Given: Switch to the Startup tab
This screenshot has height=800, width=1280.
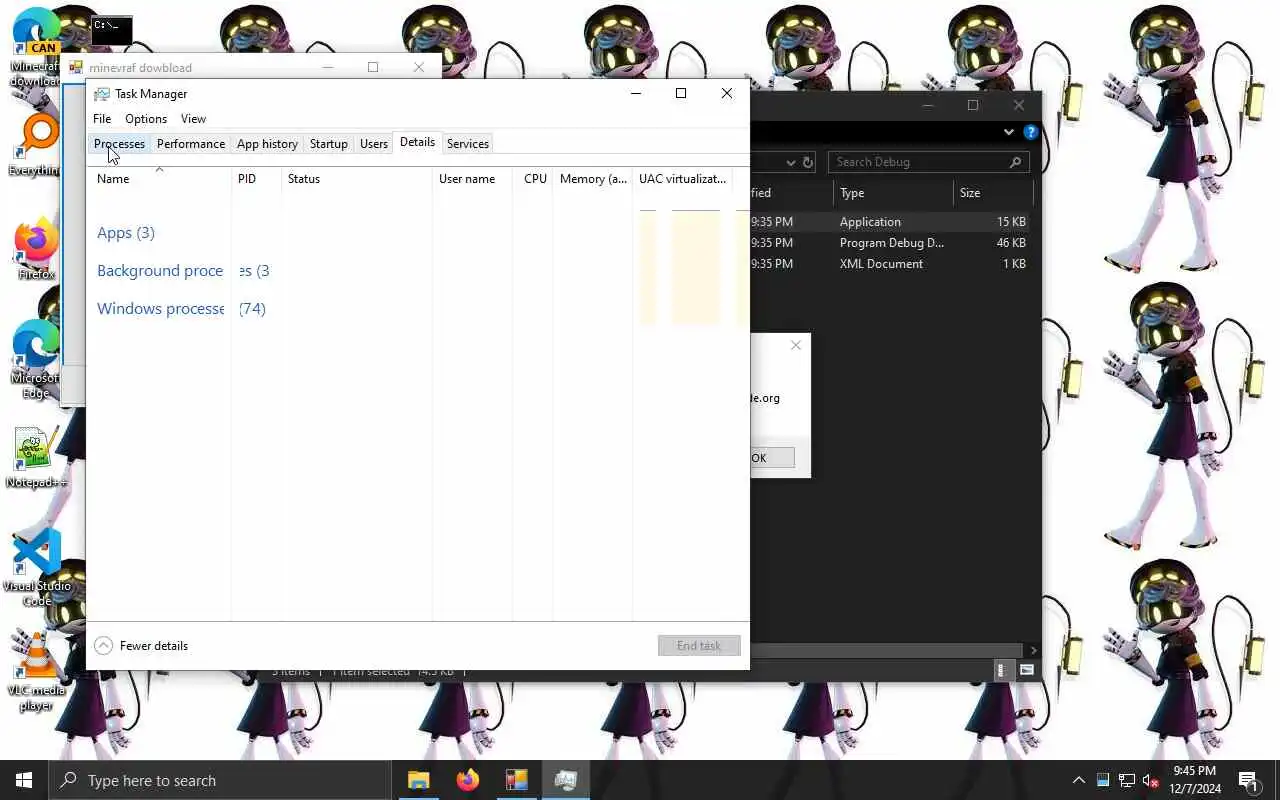Looking at the screenshot, I should [x=329, y=144].
